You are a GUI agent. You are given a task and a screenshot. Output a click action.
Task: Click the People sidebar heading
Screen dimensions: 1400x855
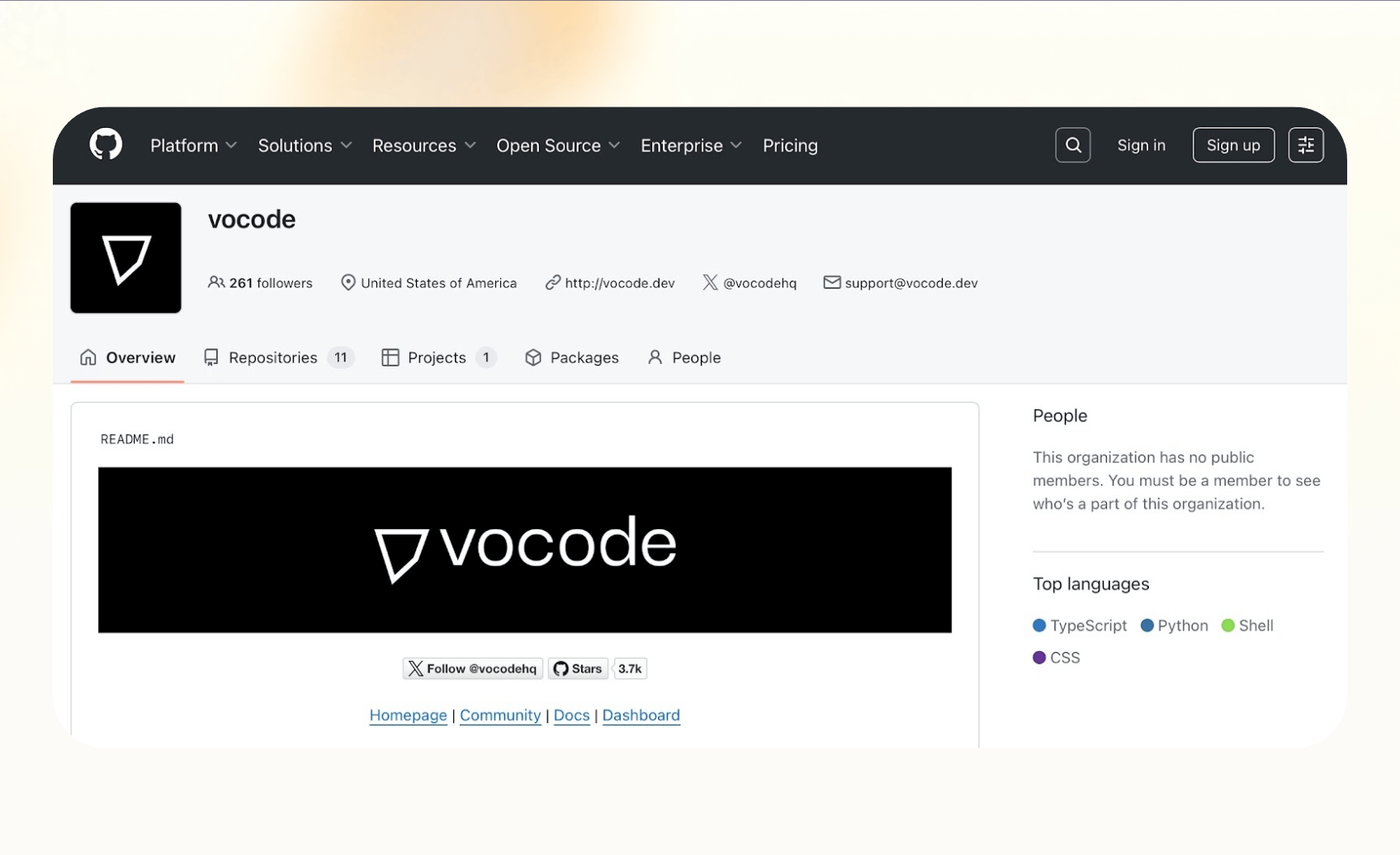coord(1060,416)
